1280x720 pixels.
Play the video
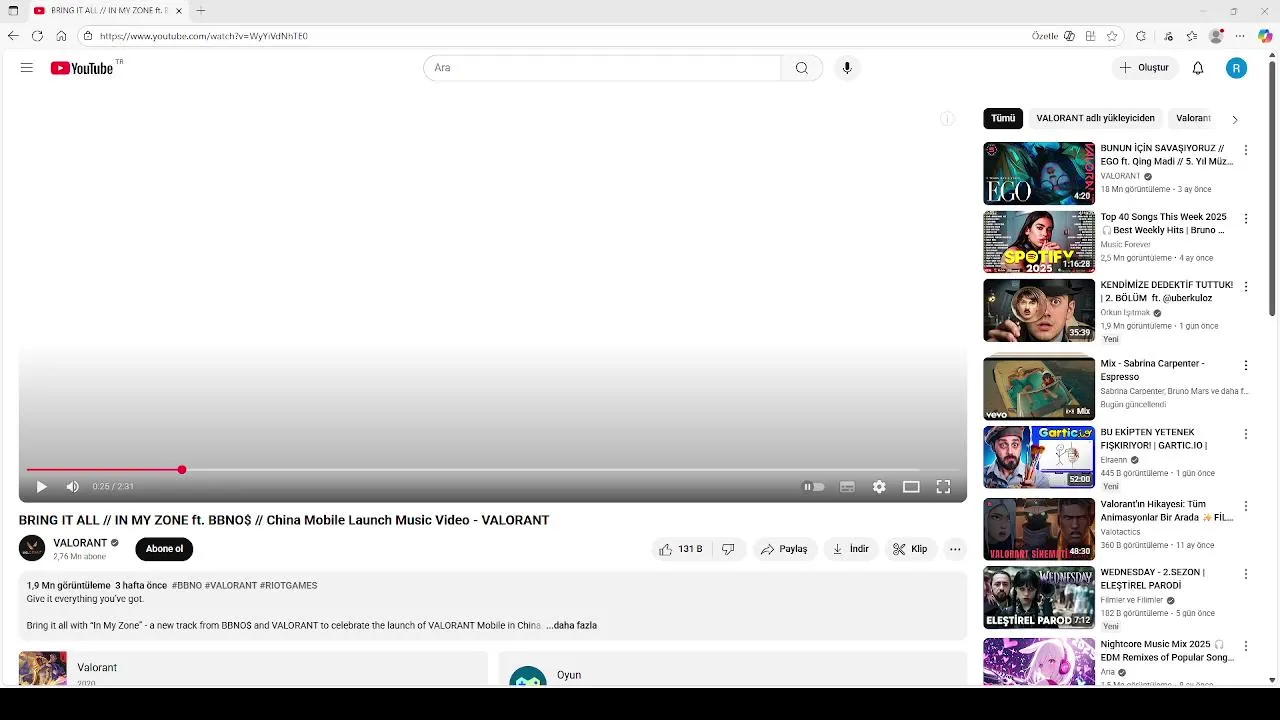pyautogui.click(x=41, y=487)
